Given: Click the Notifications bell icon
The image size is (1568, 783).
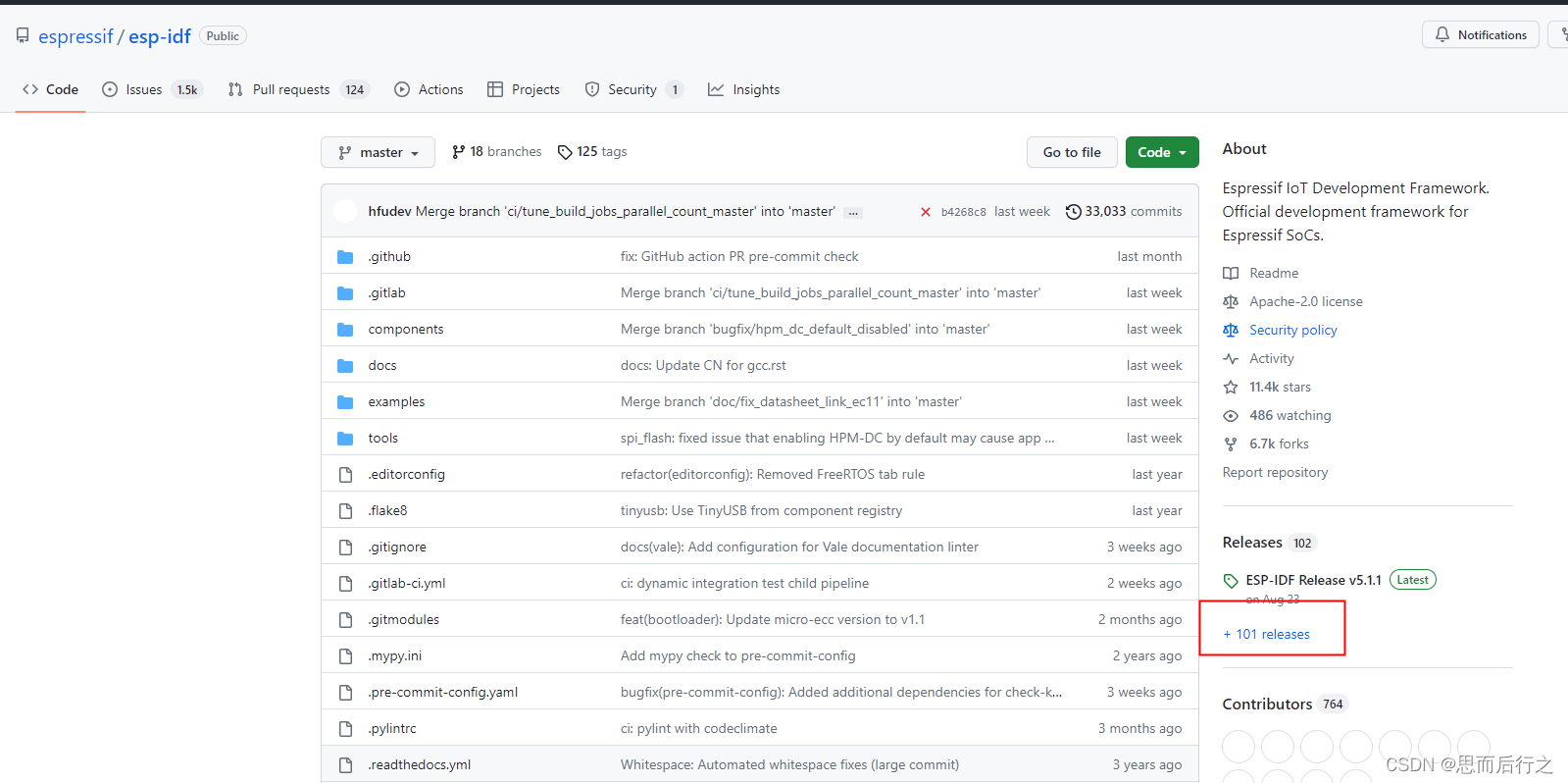Looking at the screenshot, I should coord(1442,35).
